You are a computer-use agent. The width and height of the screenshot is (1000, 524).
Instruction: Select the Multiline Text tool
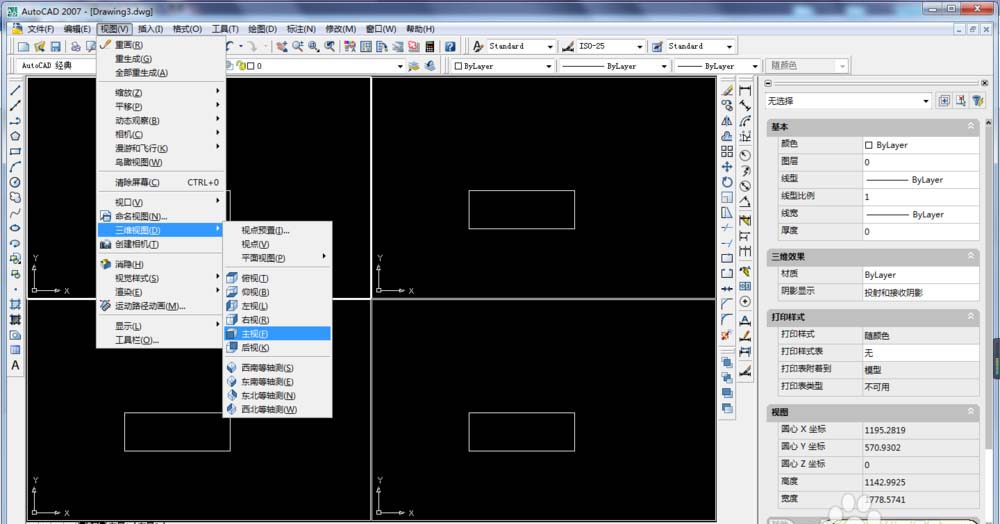click(15, 366)
